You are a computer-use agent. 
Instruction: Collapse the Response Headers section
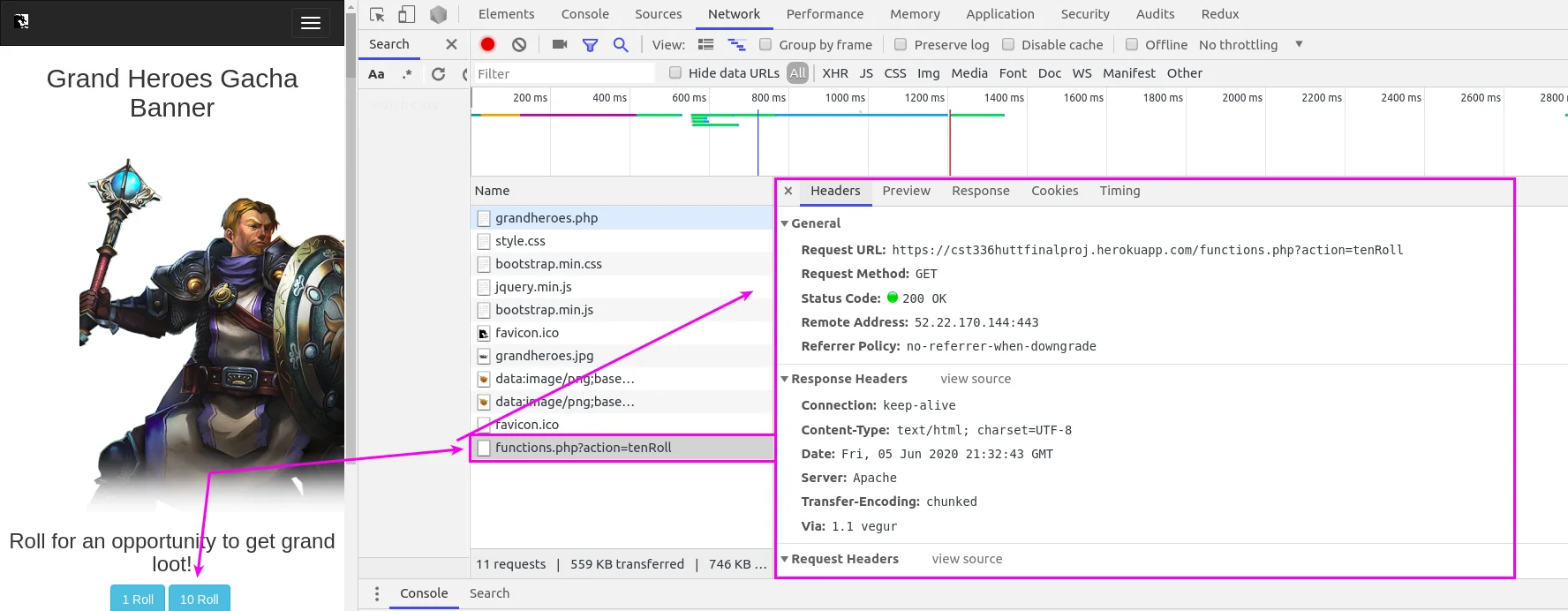point(785,379)
